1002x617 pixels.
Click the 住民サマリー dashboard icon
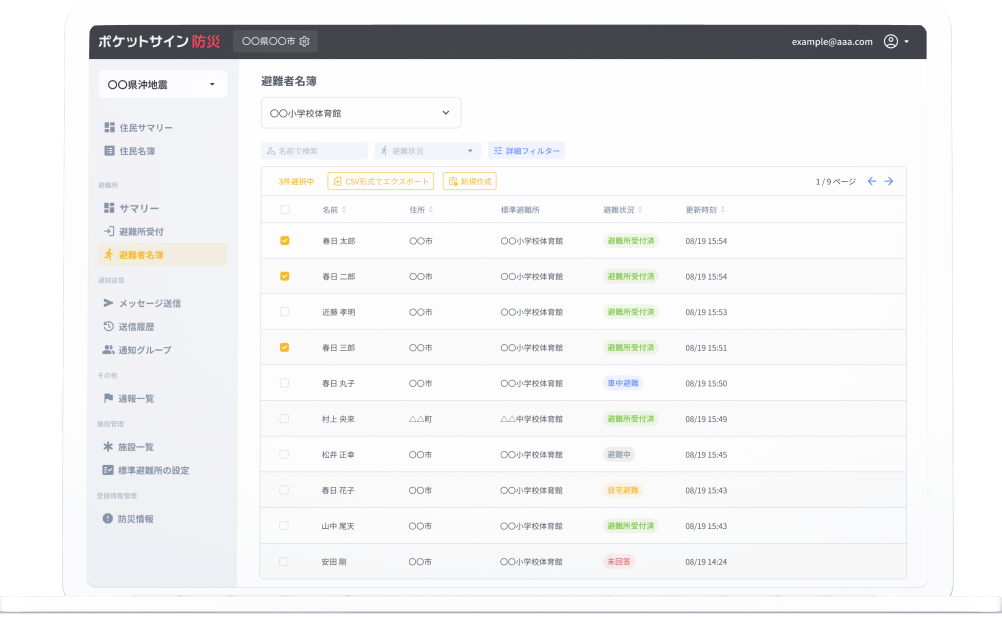click(109, 128)
